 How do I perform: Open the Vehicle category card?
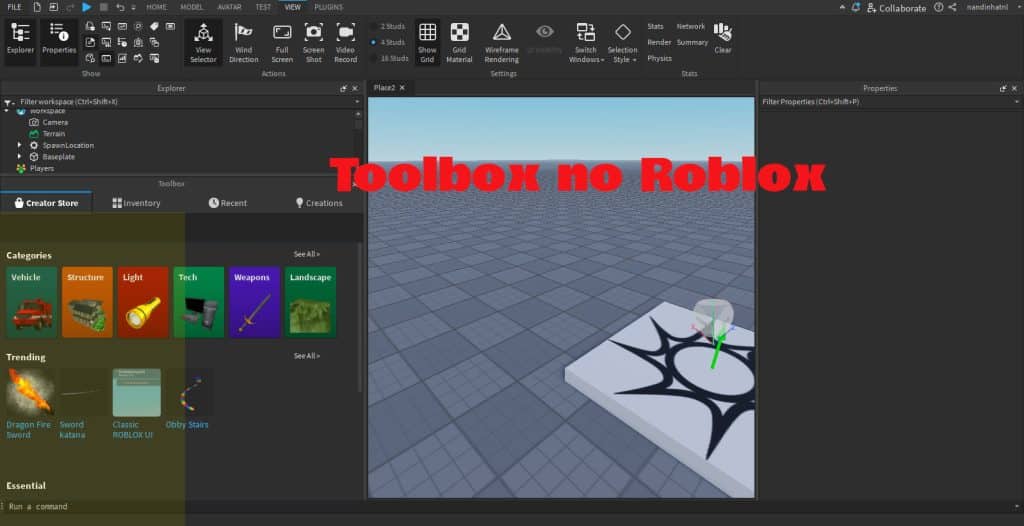[x=32, y=302]
